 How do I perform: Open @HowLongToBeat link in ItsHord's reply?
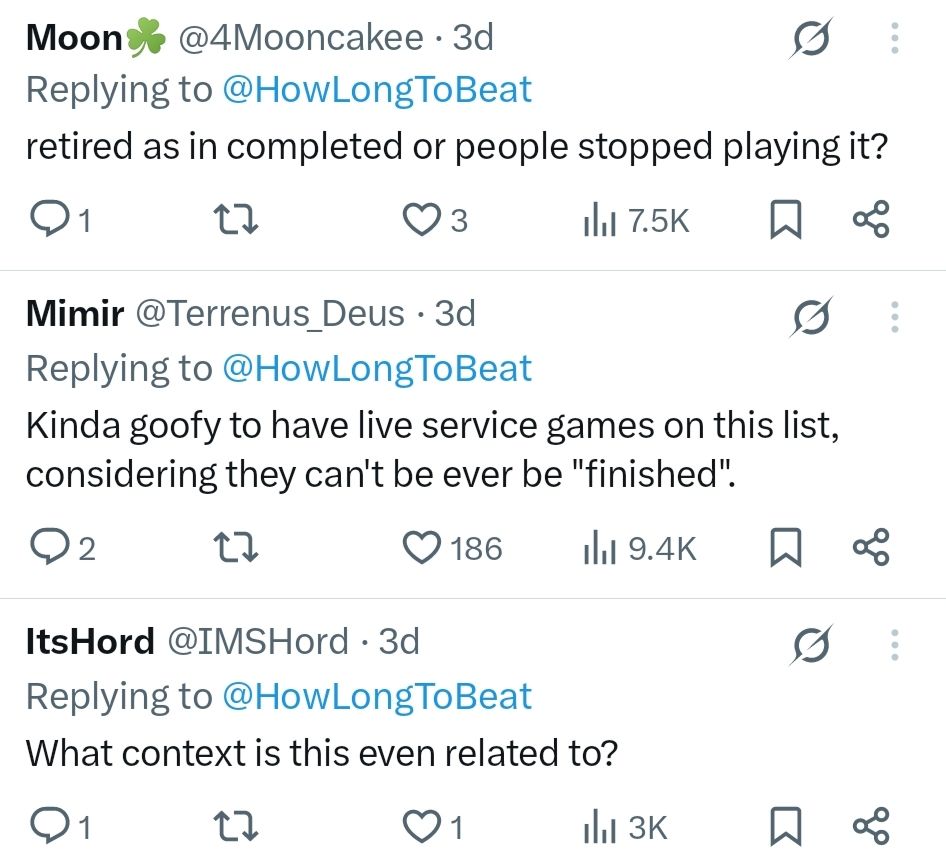[x=376, y=696]
